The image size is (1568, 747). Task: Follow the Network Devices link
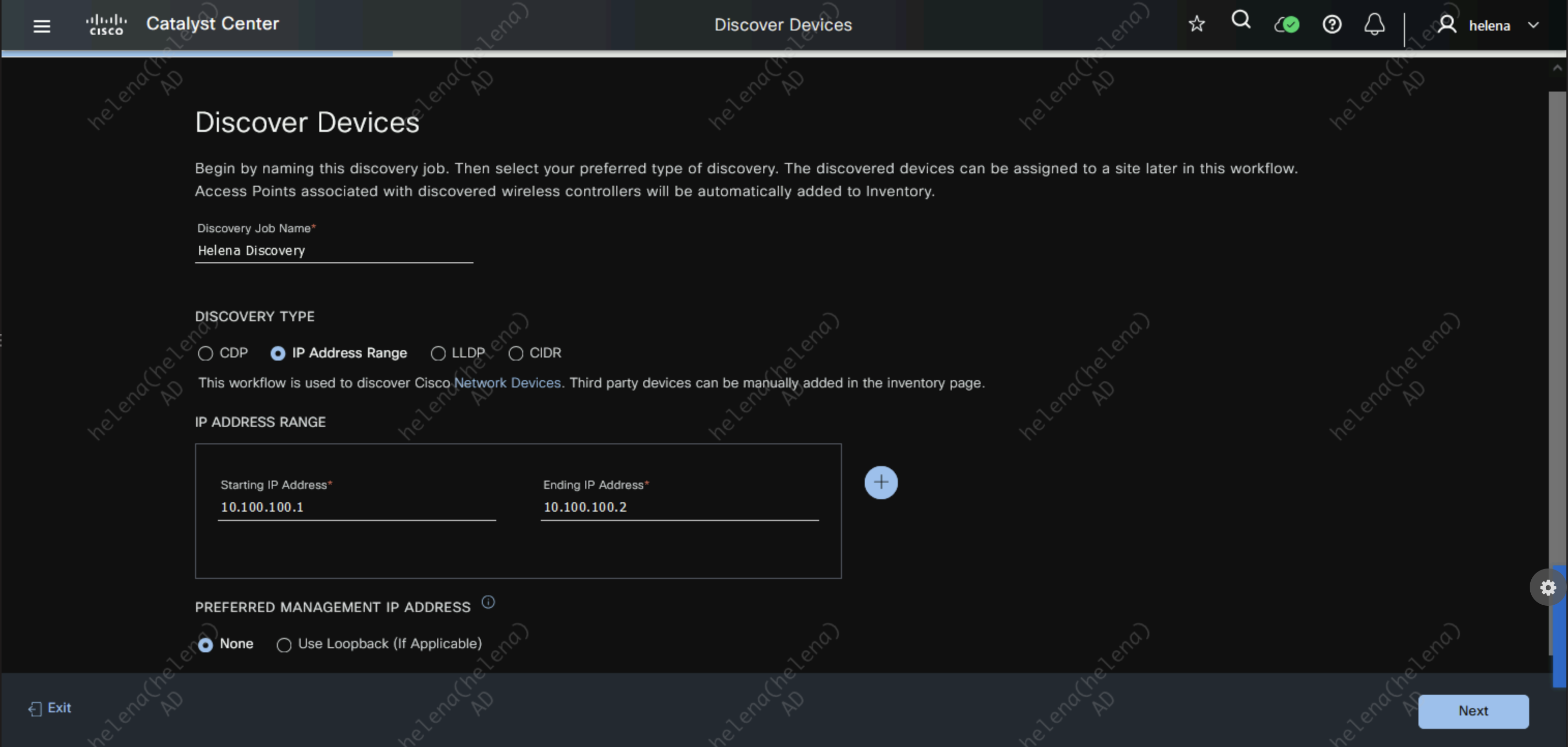point(507,383)
